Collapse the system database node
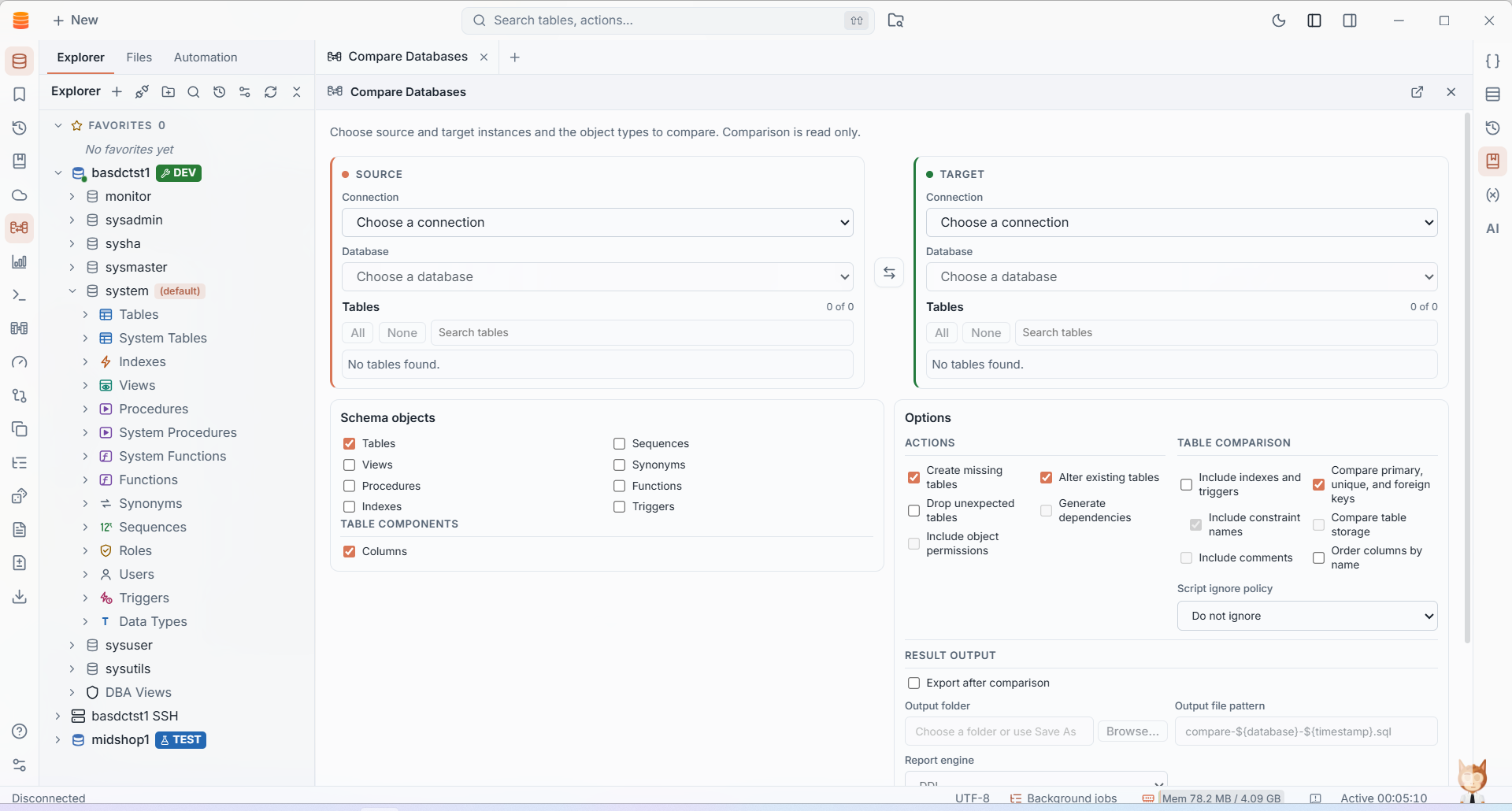 click(72, 291)
